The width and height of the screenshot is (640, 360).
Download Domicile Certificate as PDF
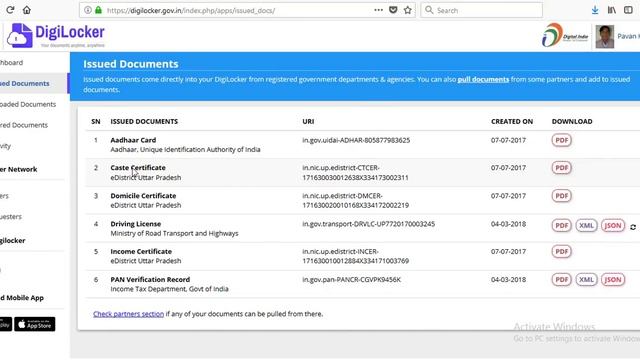[x=561, y=196]
